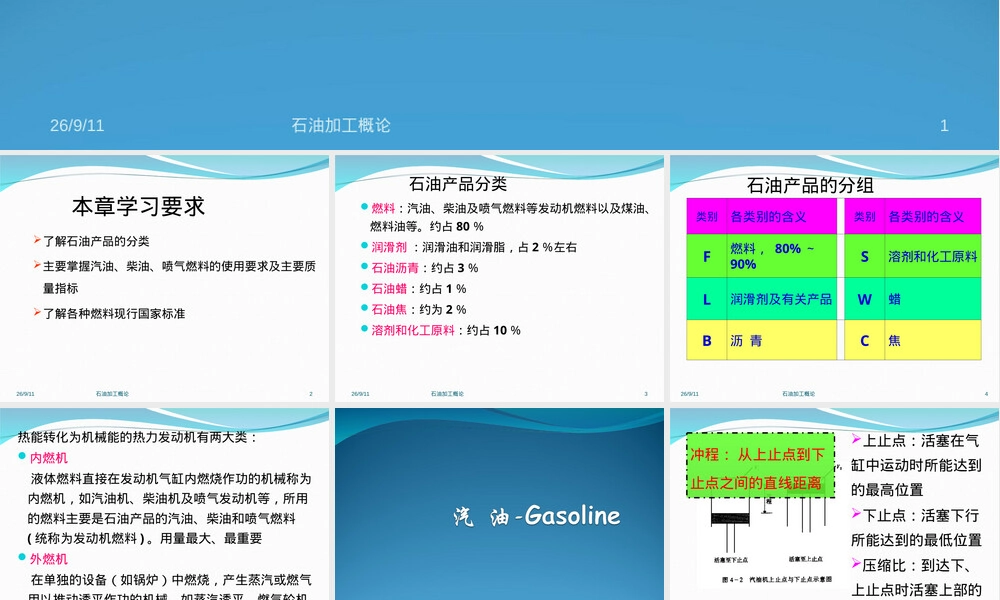Click the 本章学习要求 heading
Viewport: 1000px width, 600px height.
tap(138, 206)
